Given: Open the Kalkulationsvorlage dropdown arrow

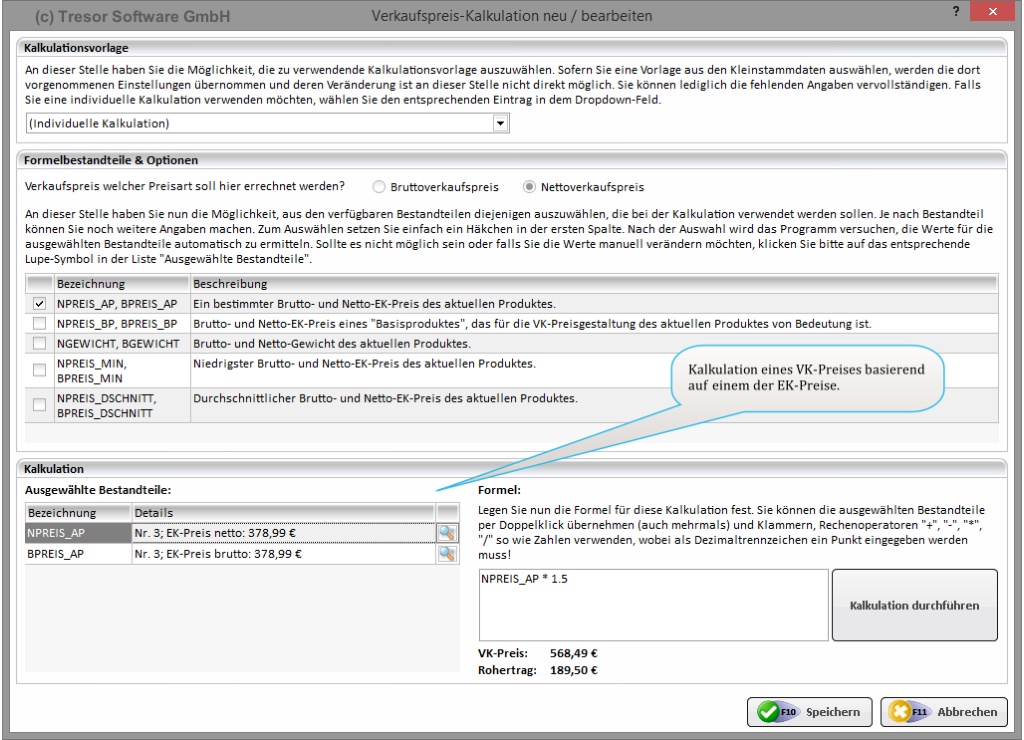Looking at the screenshot, I should coord(501,123).
